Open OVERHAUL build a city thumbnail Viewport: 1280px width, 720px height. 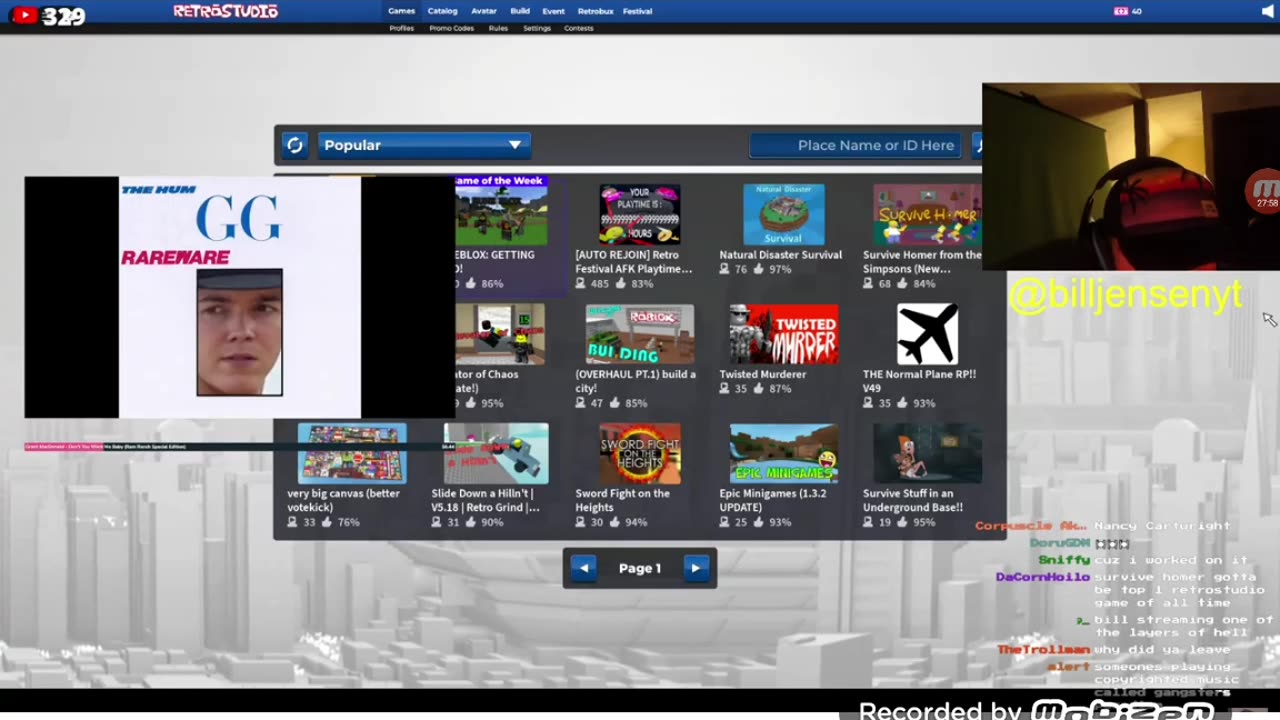[x=640, y=334]
